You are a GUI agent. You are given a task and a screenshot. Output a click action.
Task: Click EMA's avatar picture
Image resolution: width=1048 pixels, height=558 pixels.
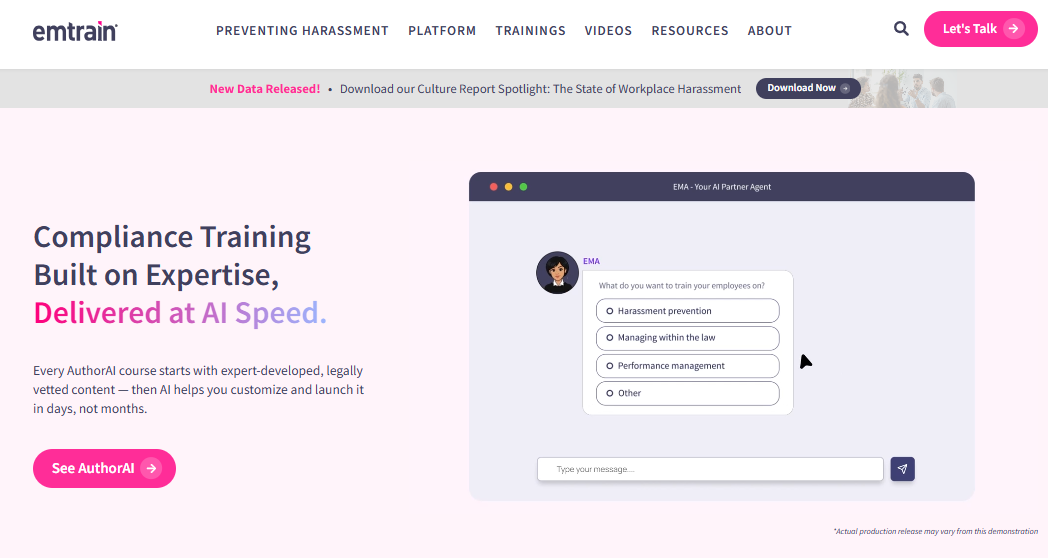pyautogui.click(x=557, y=273)
